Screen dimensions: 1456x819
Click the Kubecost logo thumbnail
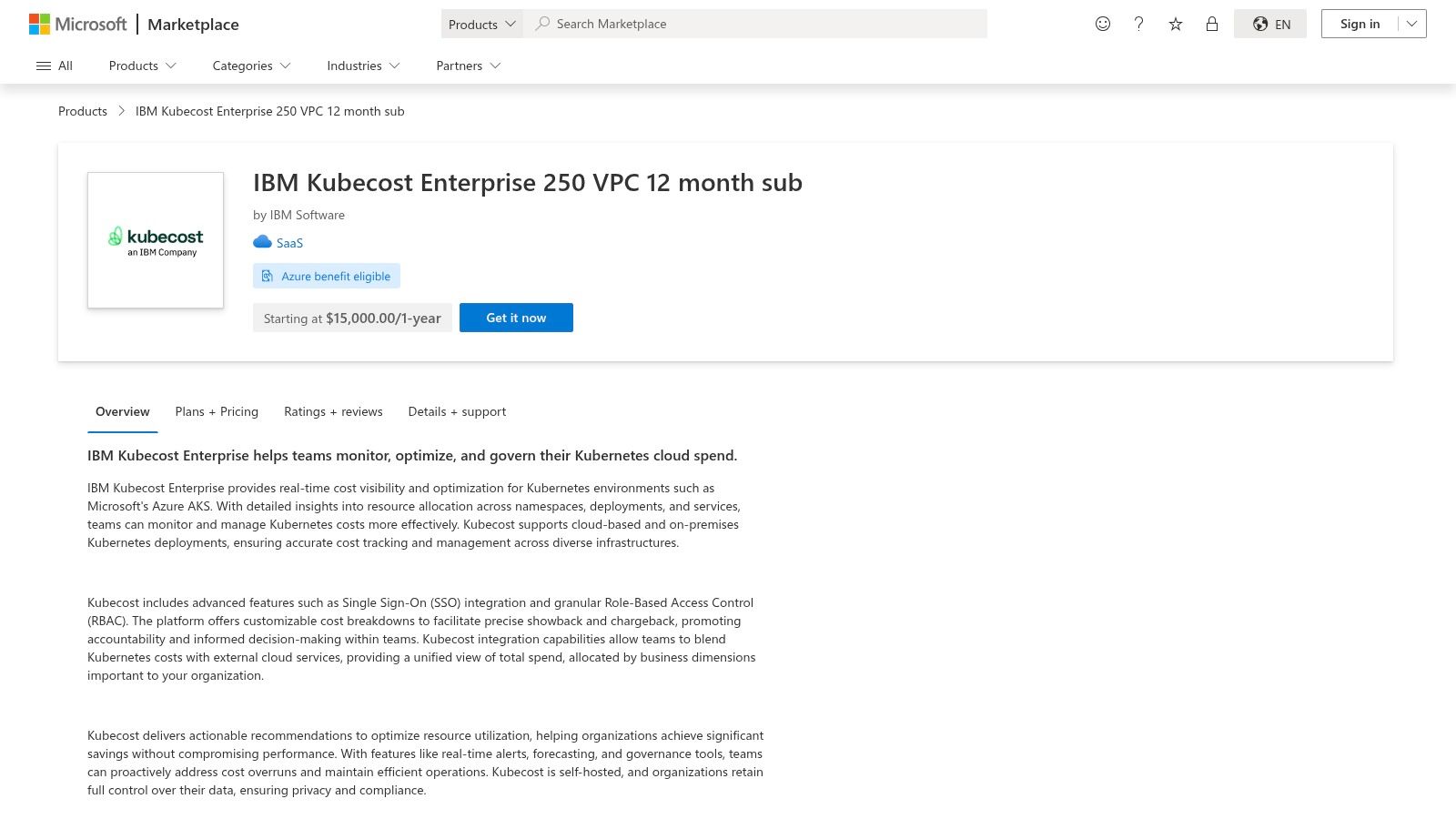click(155, 239)
